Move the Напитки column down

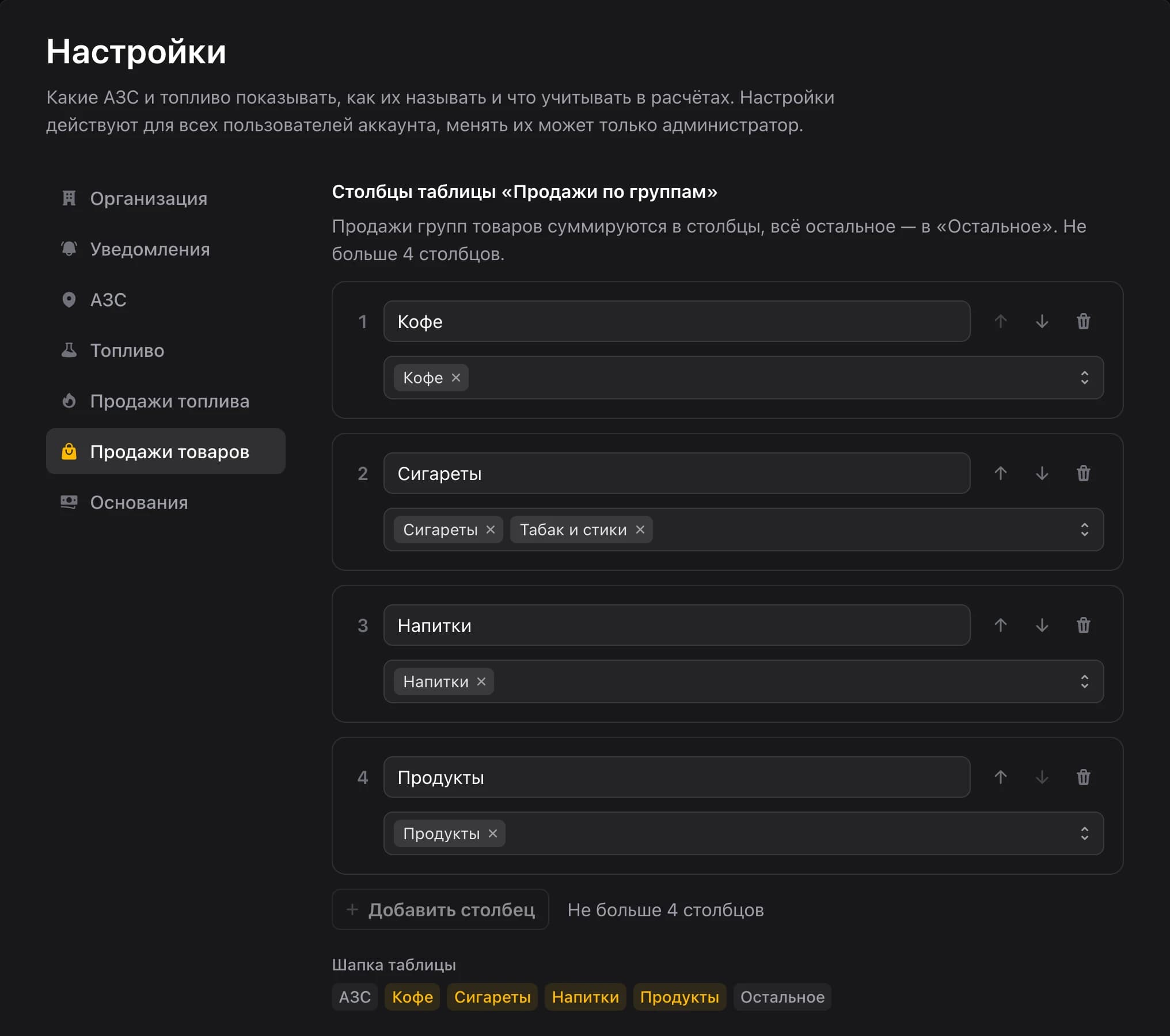tap(1042, 625)
